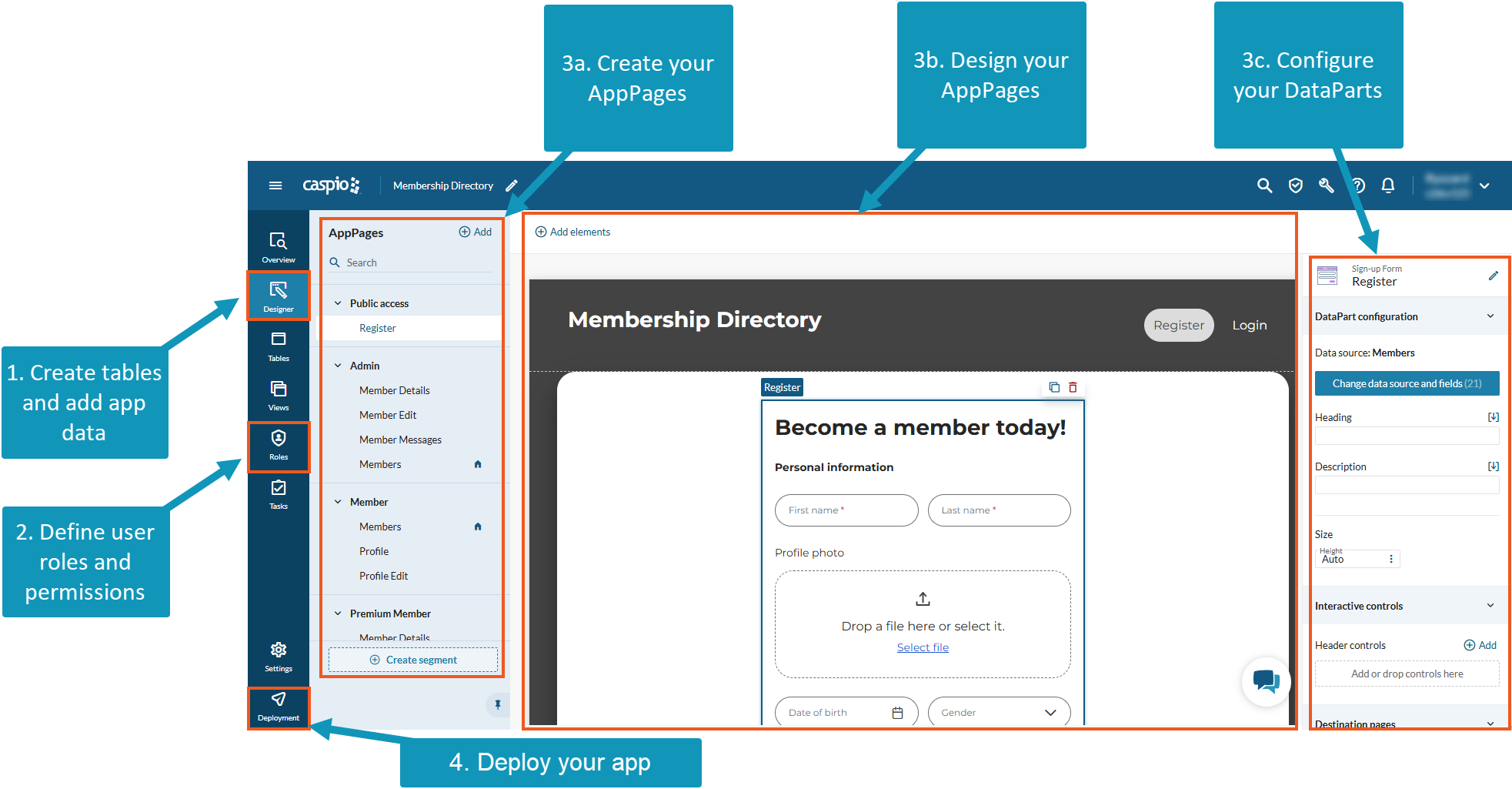Select the Member Messages page
This screenshot has width=1512, height=789.
pyautogui.click(x=400, y=440)
